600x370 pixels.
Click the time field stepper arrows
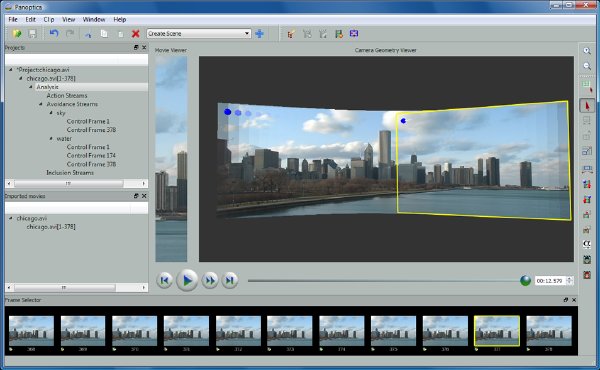569,281
